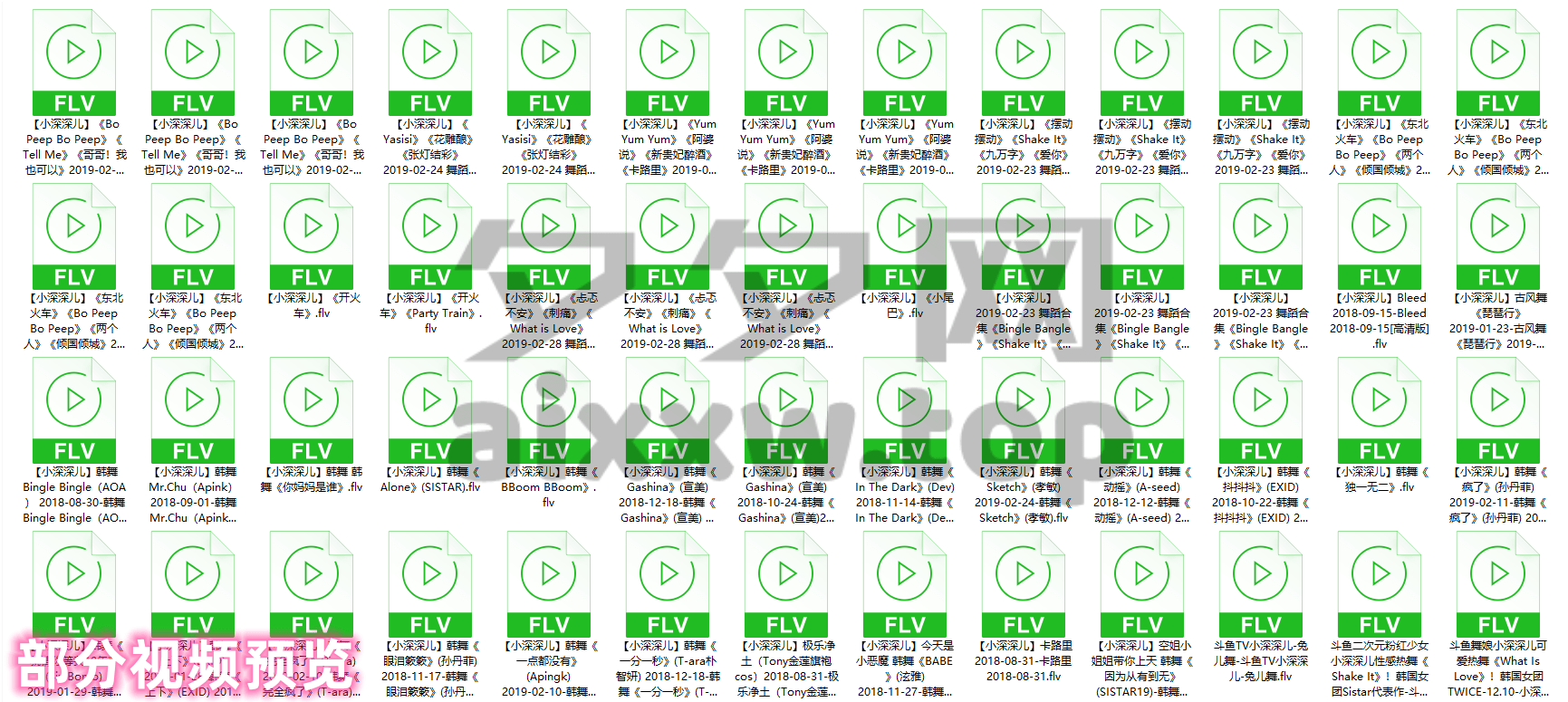Select file name 斗鱼TV小深深儿-兔儿舞.flv

pos(1261,661)
